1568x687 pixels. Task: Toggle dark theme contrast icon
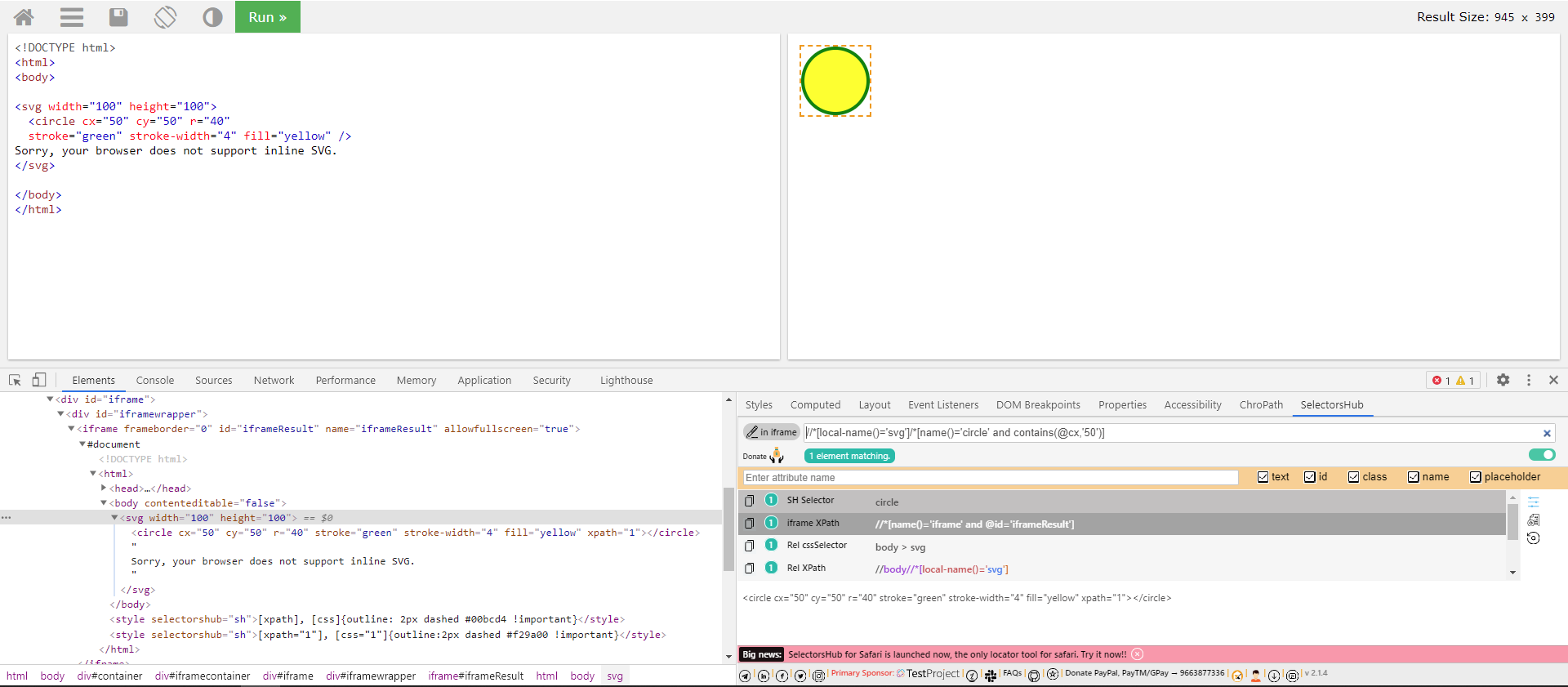[212, 17]
